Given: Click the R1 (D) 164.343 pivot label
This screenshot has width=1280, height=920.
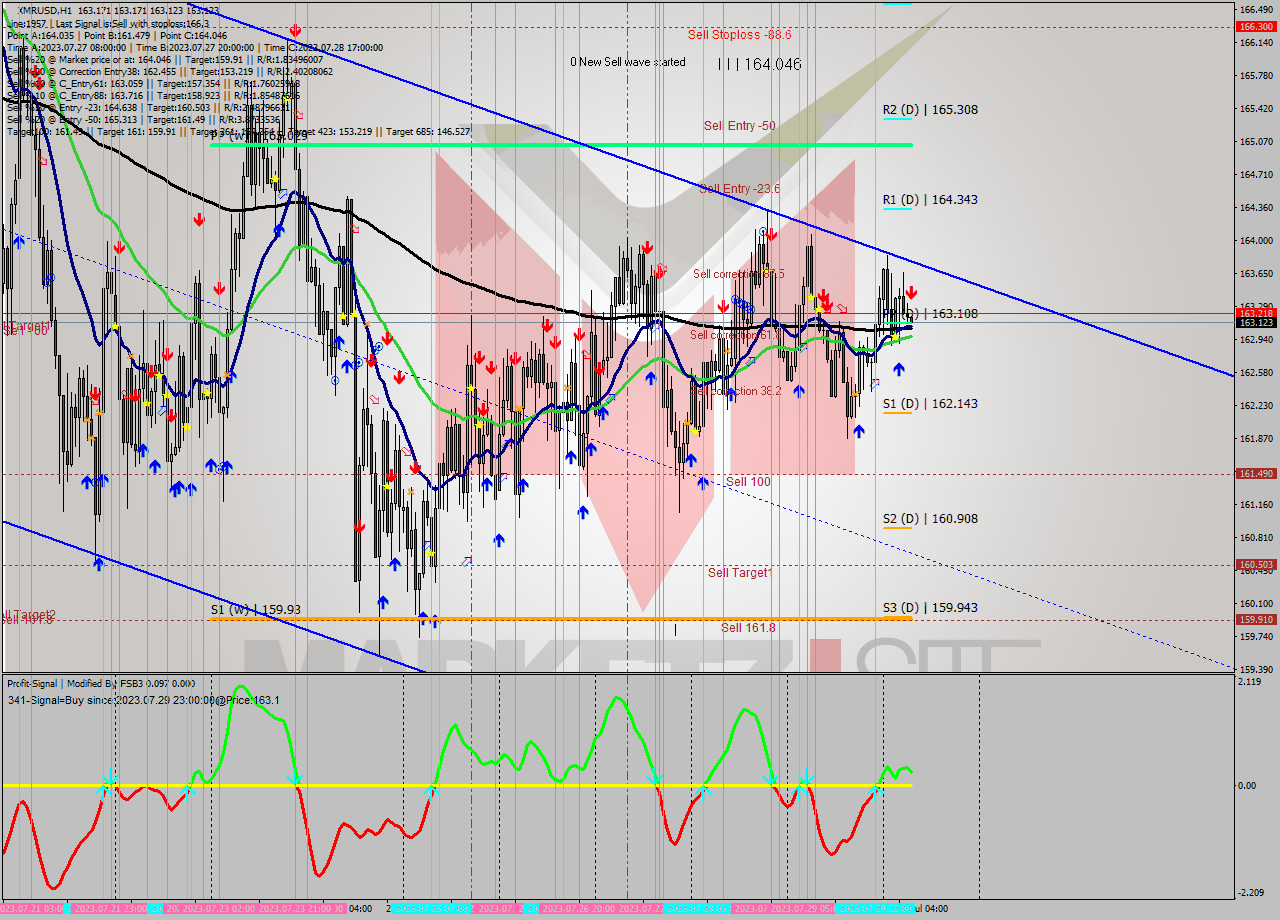Looking at the screenshot, I should pyautogui.click(x=929, y=200).
